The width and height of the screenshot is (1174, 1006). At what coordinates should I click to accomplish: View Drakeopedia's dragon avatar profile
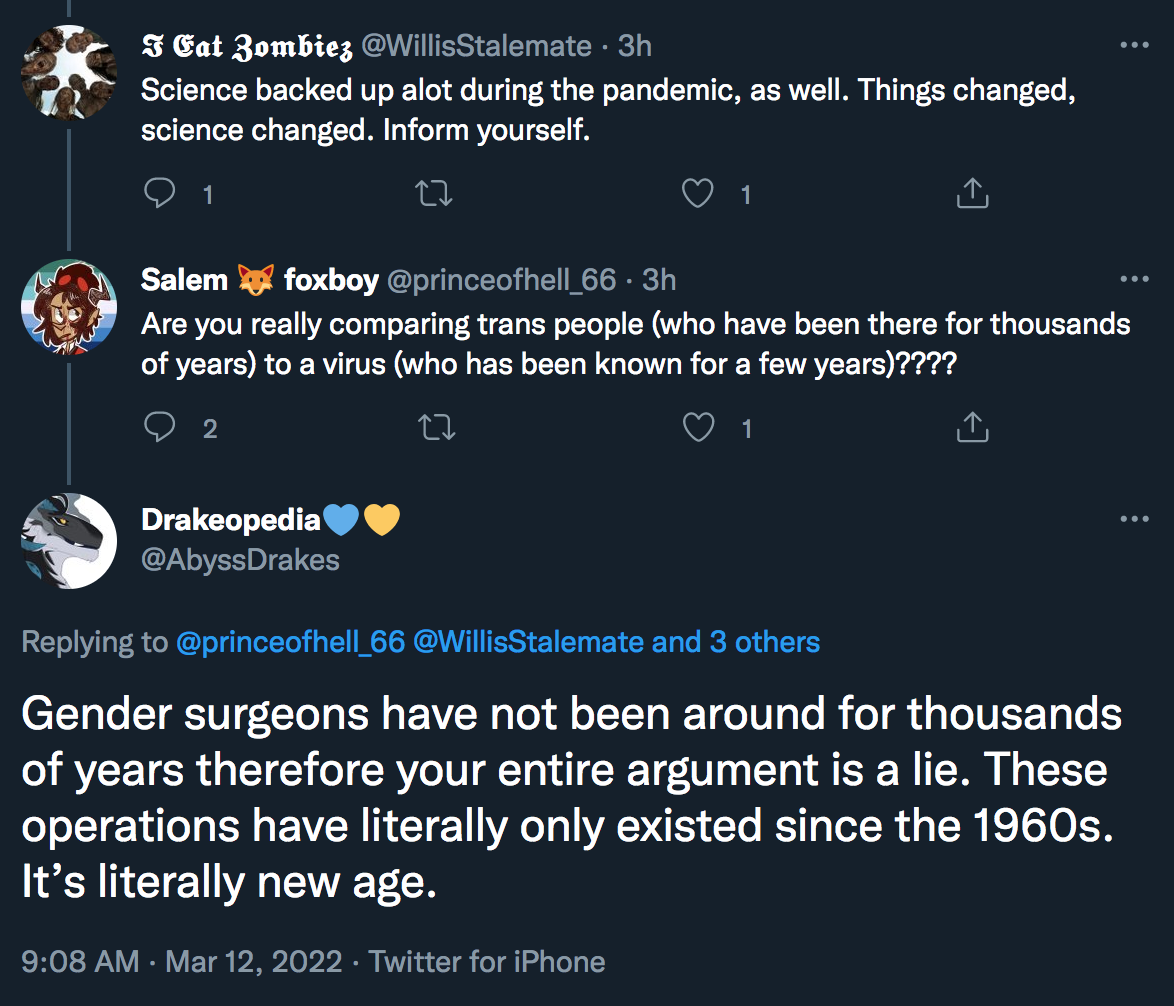coord(69,540)
